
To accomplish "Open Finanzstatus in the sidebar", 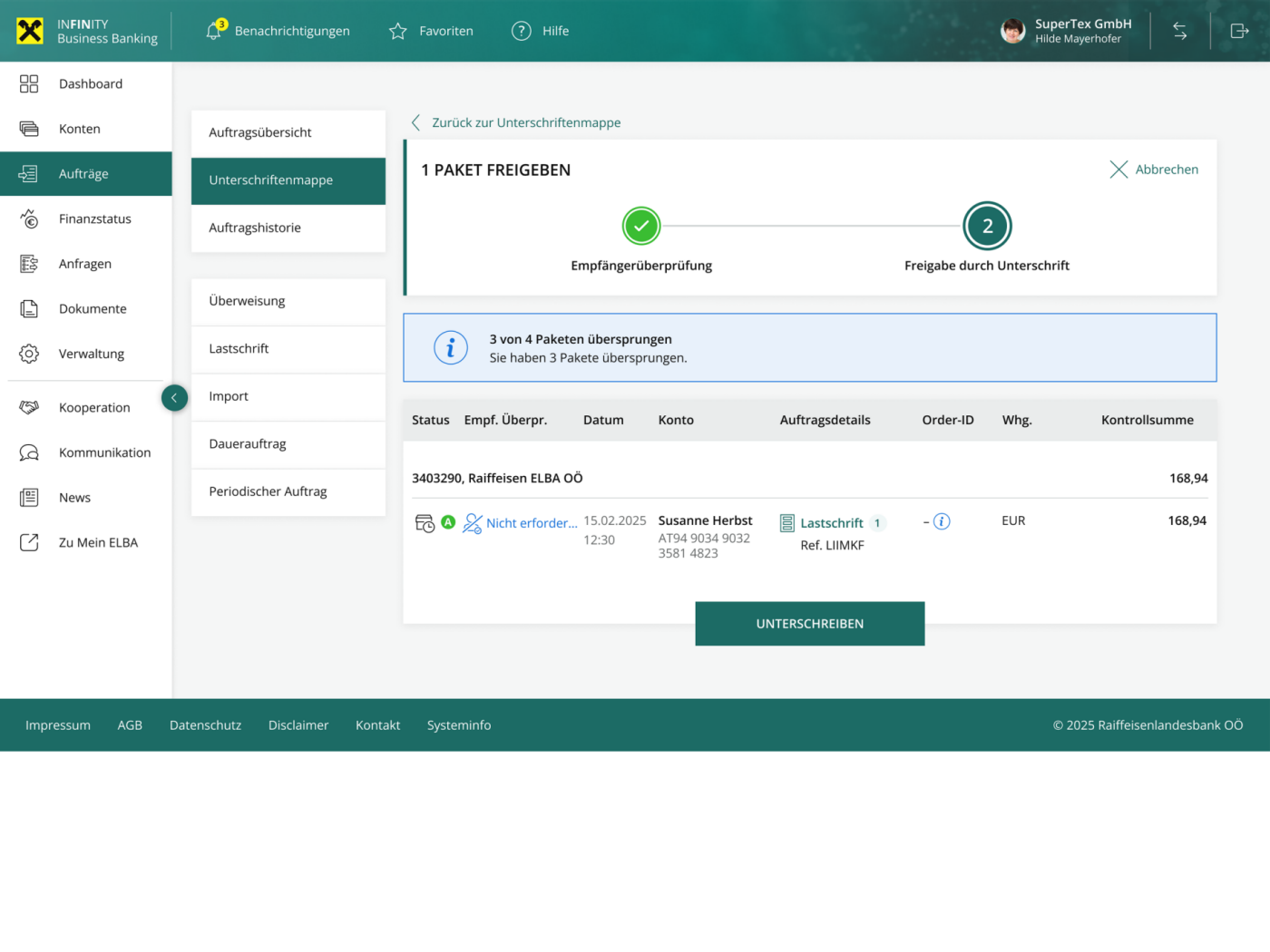I will (x=95, y=219).
